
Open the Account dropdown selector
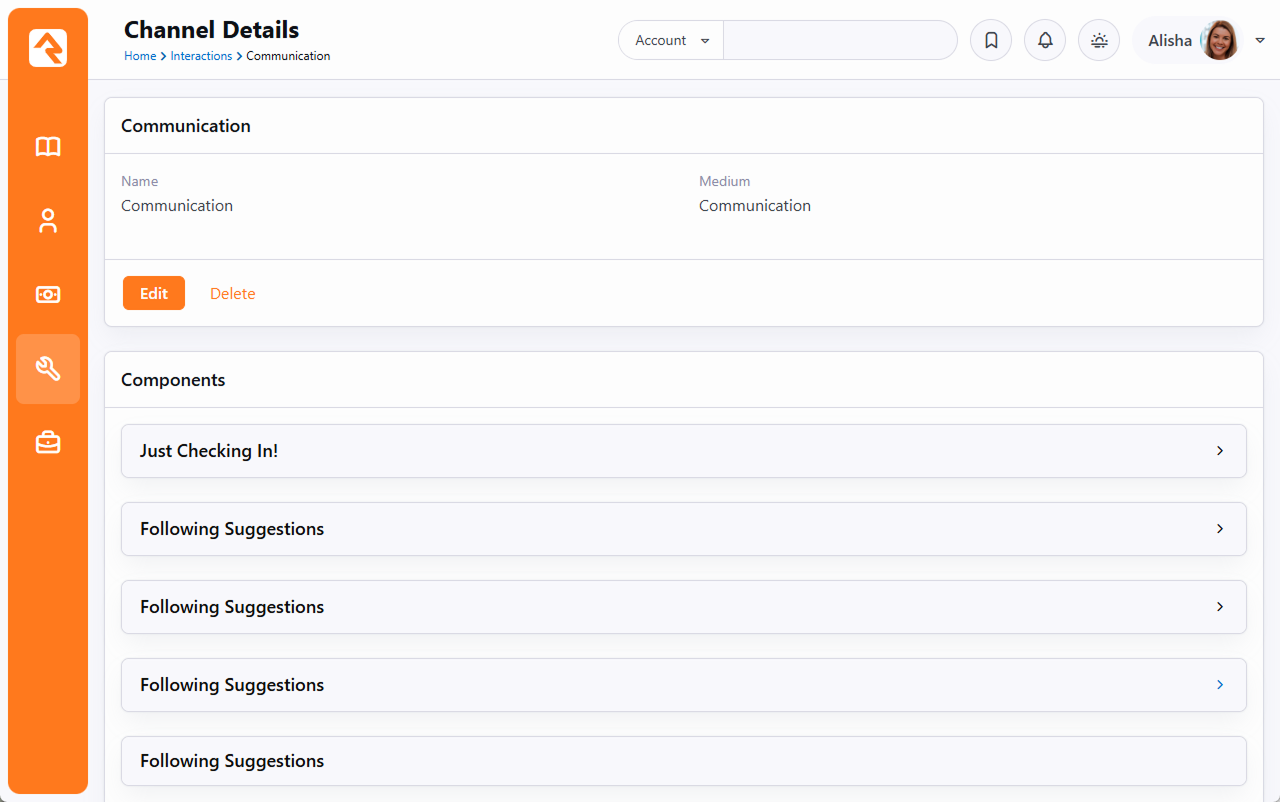[671, 41]
